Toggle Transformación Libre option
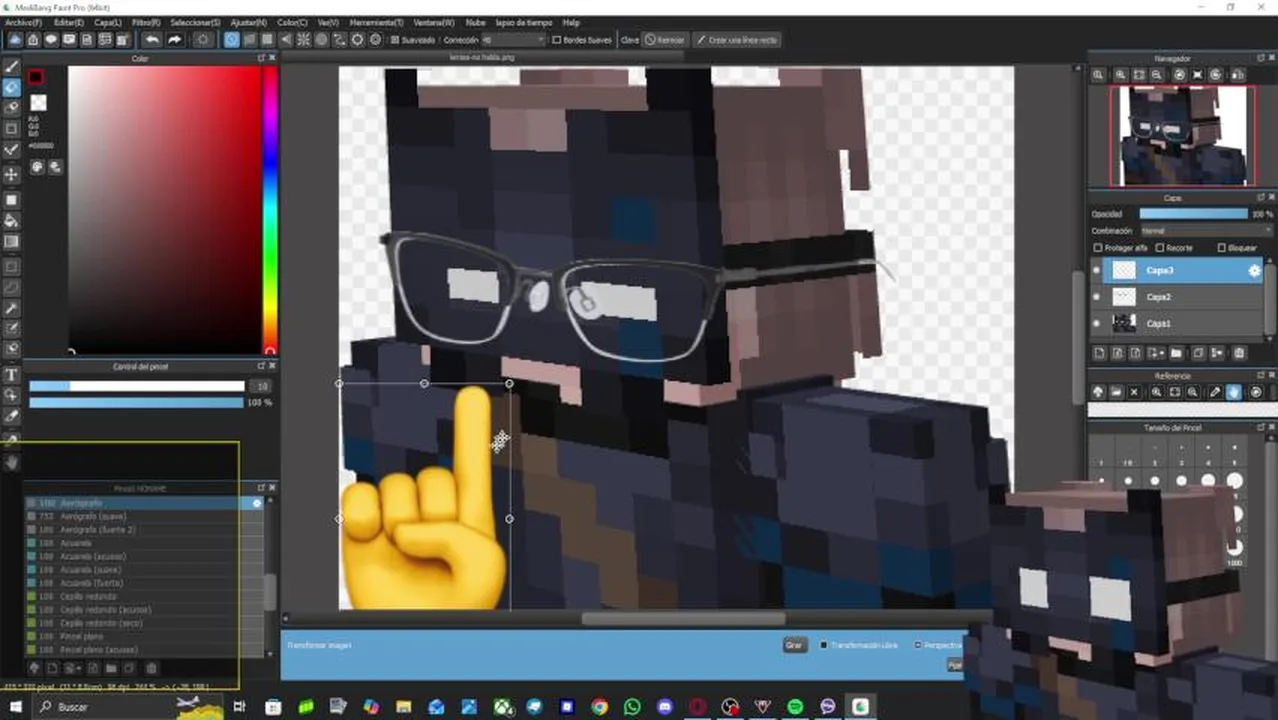The image size is (1278, 720). pyautogui.click(x=824, y=645)
